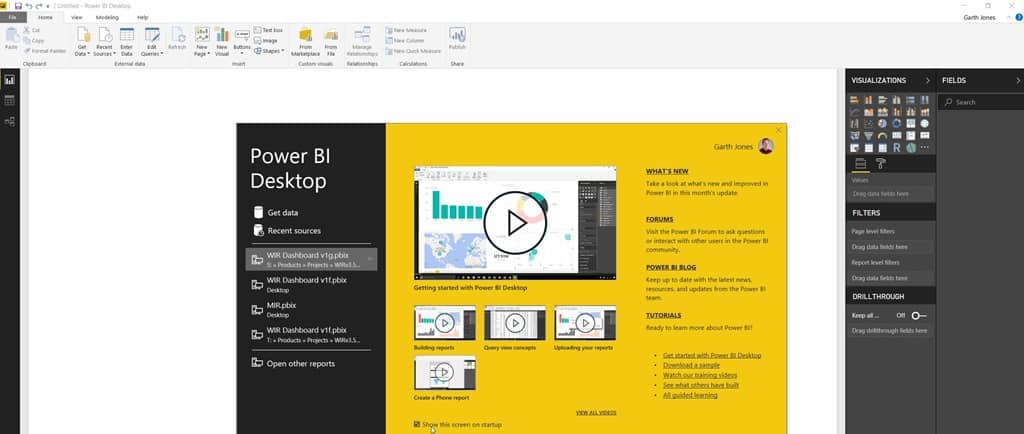
Task: Open the Query view concepts video thumbnail
Action: click(x=515, y=322)
